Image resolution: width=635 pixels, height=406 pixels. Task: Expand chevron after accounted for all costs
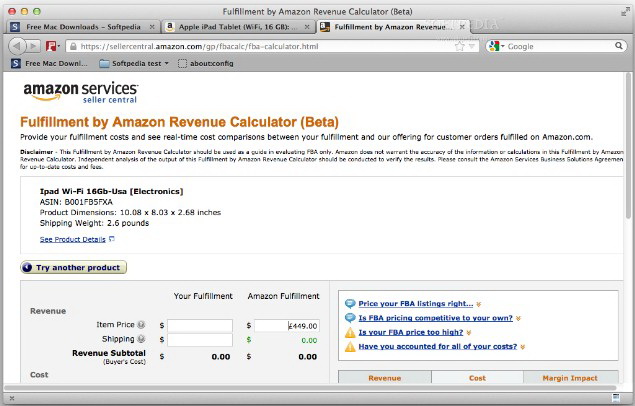(523, 347)
